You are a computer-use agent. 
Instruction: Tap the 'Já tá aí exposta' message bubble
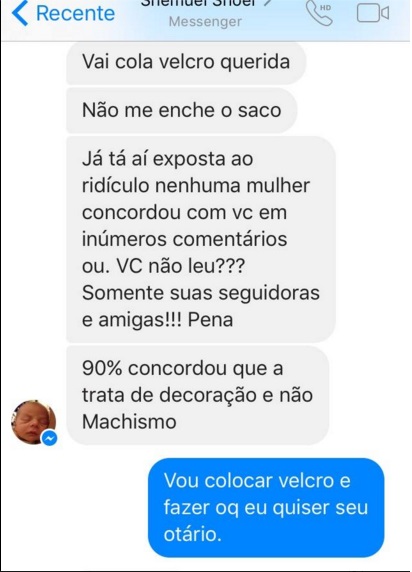201,239
